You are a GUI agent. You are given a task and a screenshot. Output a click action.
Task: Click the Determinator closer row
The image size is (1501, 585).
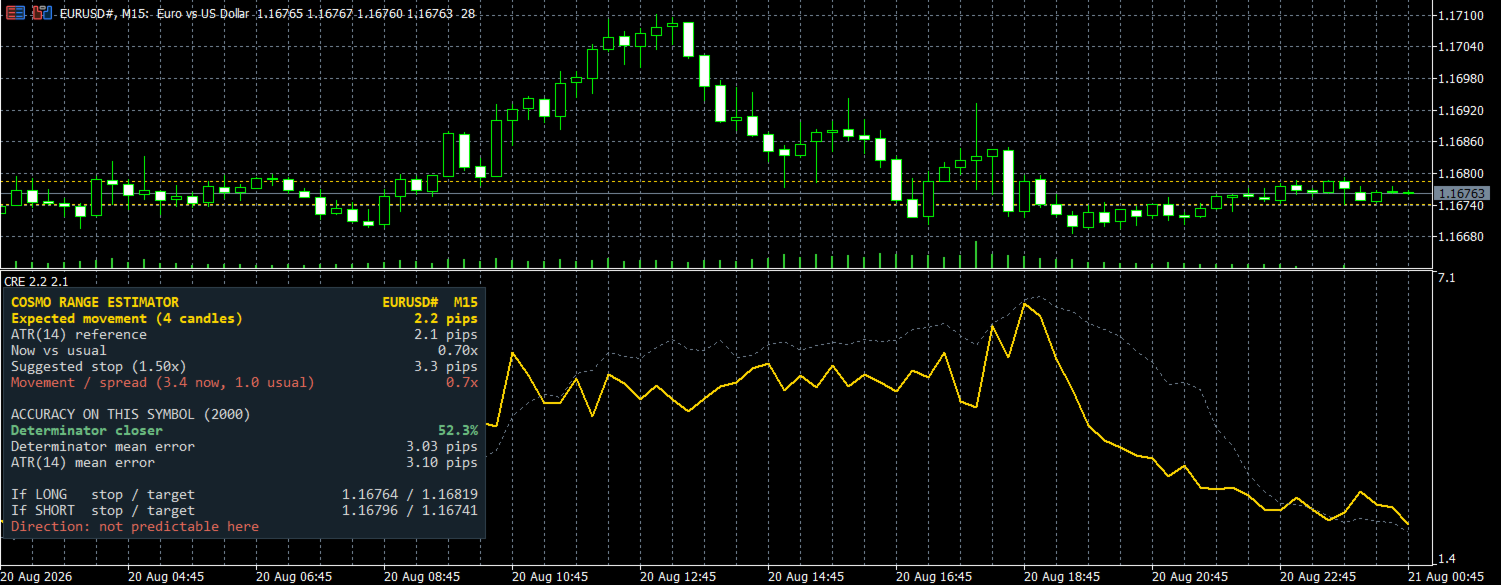[244, 430]
